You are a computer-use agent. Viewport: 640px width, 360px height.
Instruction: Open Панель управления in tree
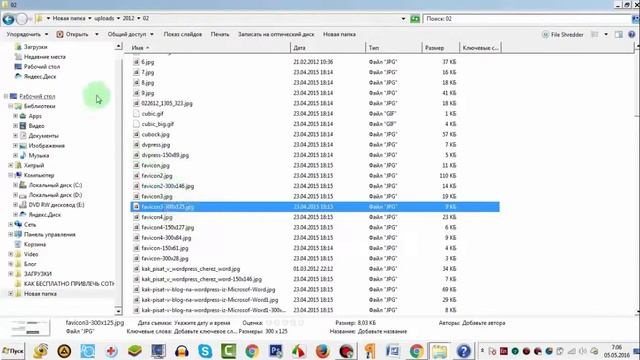(x=49, y=235)
